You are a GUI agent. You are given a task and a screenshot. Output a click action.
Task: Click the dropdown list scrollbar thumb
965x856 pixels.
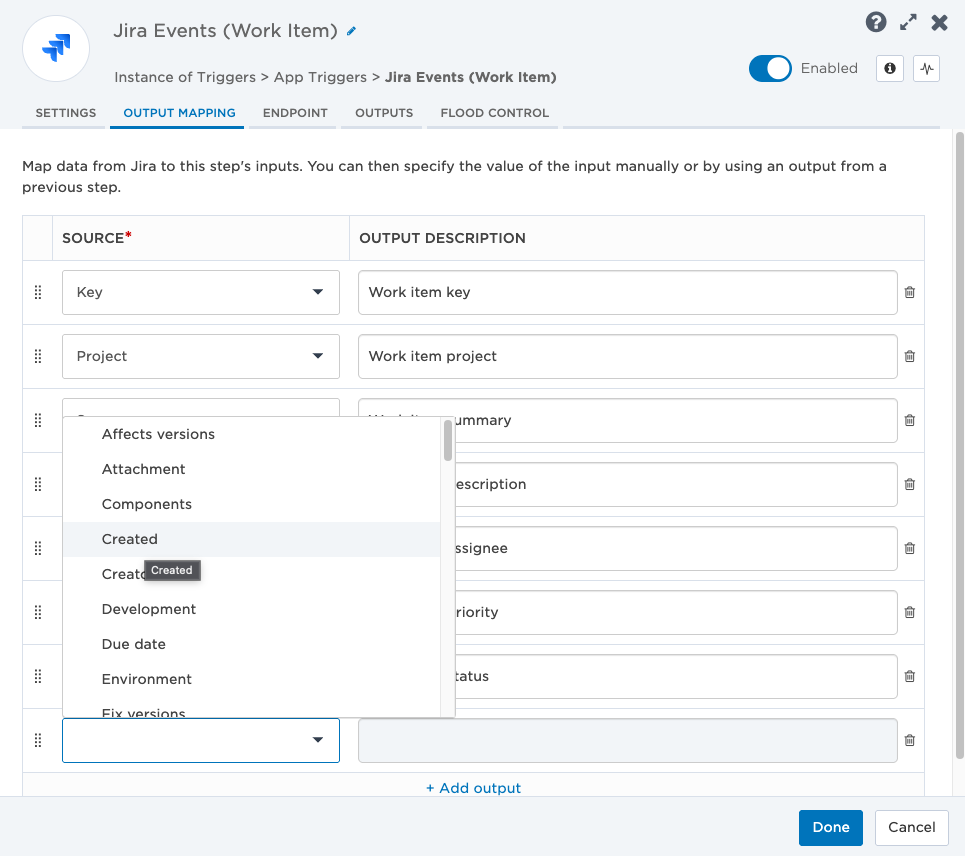point(448,440)
